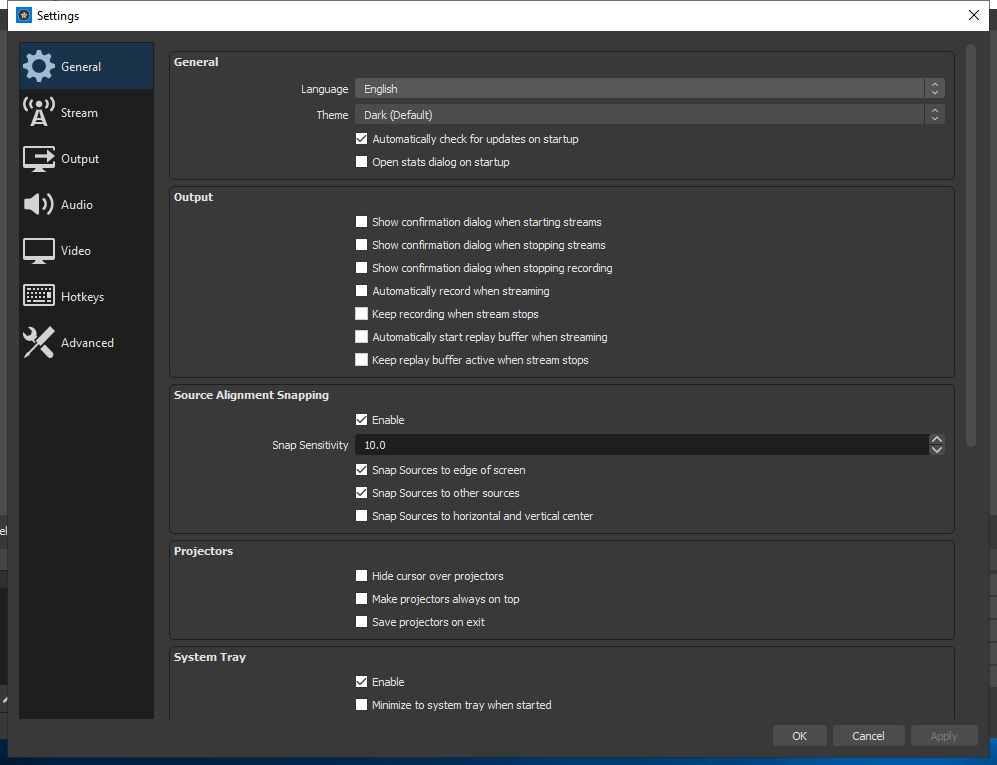Click the Video monitor icon
This screenshot has width=997, height=765.
[39, 251]
